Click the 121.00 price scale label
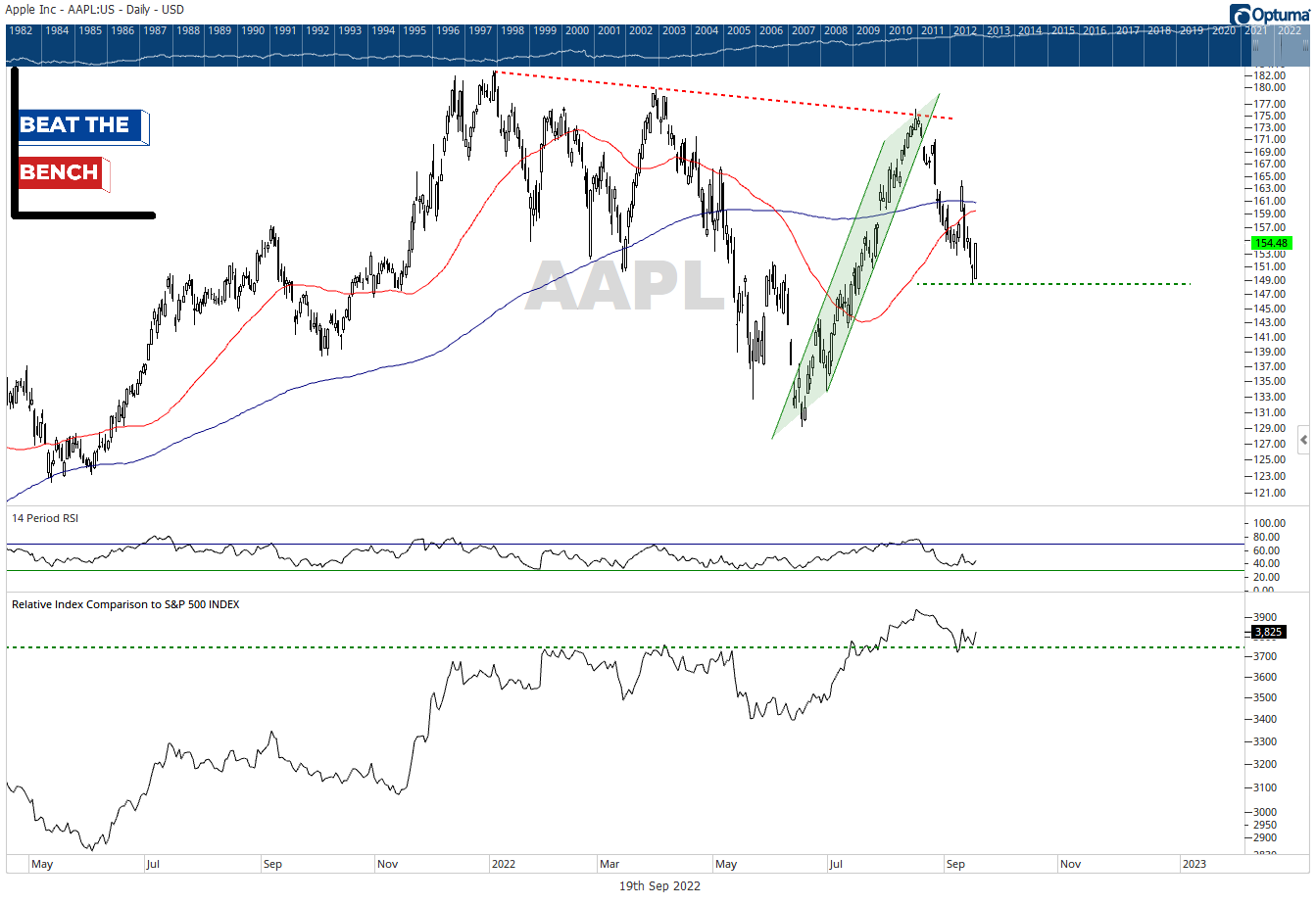The height and width of the screenshot is (905, 1316). click(x=1269, y=493)
